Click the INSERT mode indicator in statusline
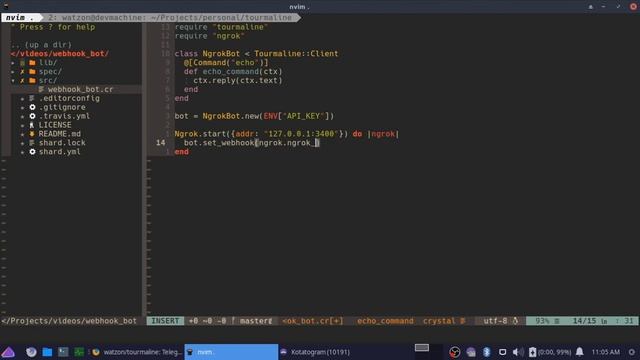This screenshot has height=360, width=640. click(165, 321)
